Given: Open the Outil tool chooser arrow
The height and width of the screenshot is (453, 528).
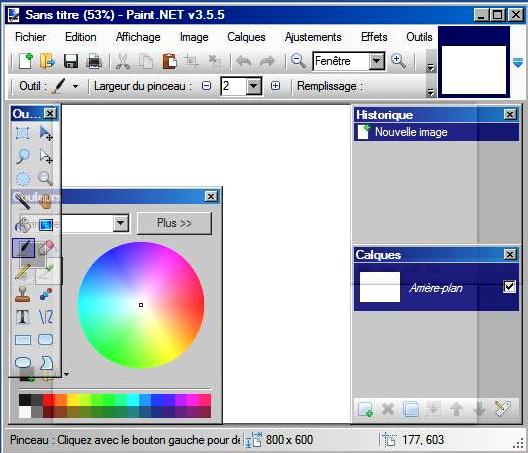Looking at the screenshot, I should (75, 87).
